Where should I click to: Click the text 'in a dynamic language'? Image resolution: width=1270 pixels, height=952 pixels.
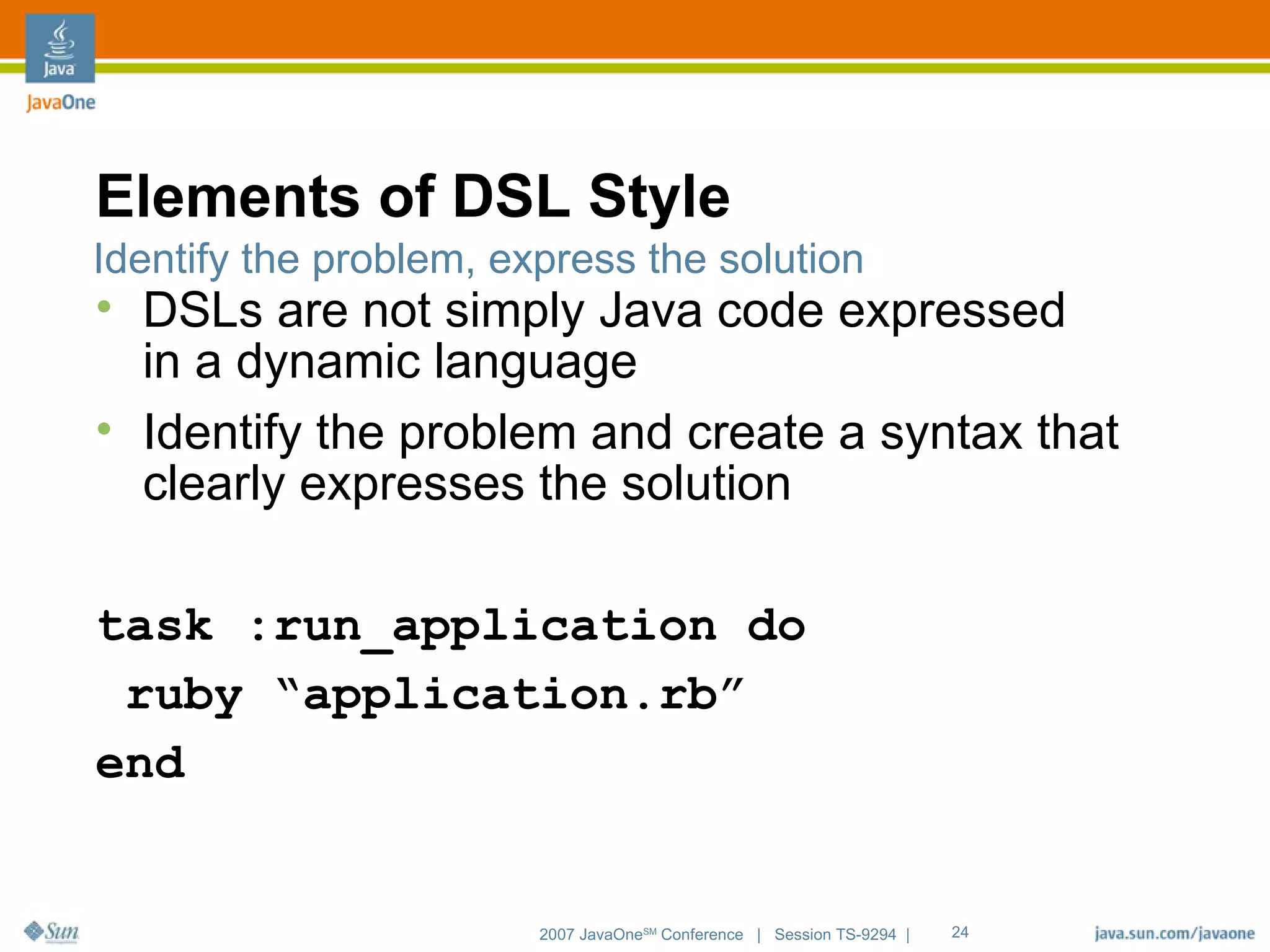[x=389, y=362]
